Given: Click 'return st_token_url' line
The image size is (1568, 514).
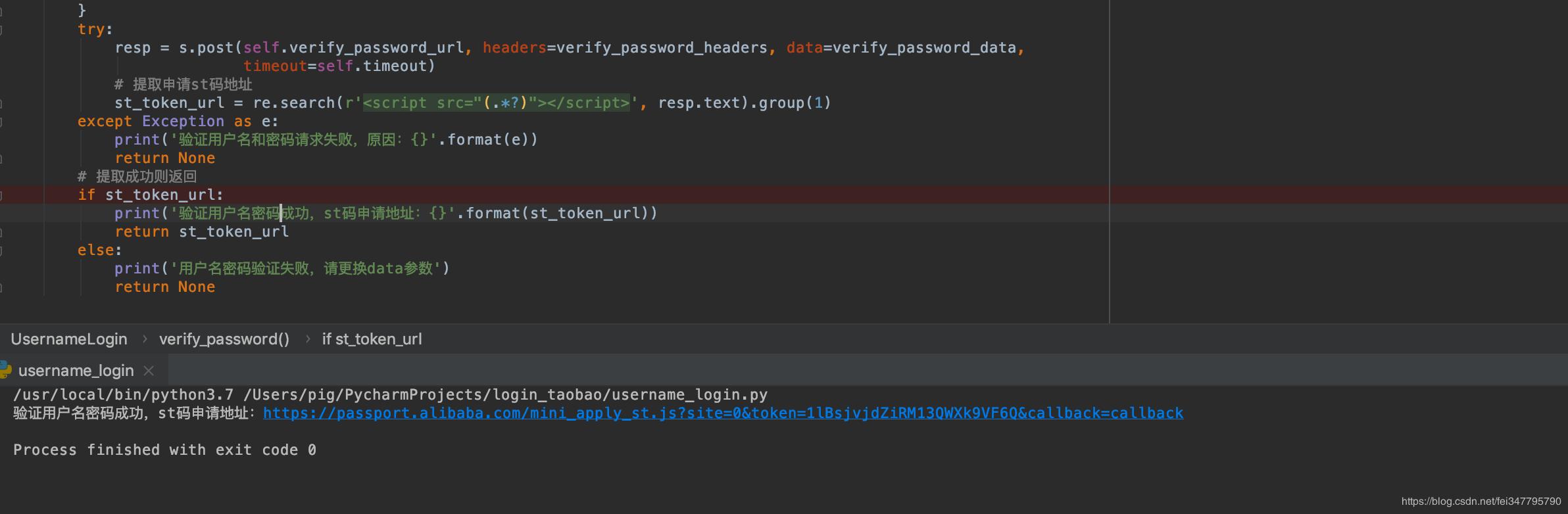Looking at the screenshot, I should 202,232.
